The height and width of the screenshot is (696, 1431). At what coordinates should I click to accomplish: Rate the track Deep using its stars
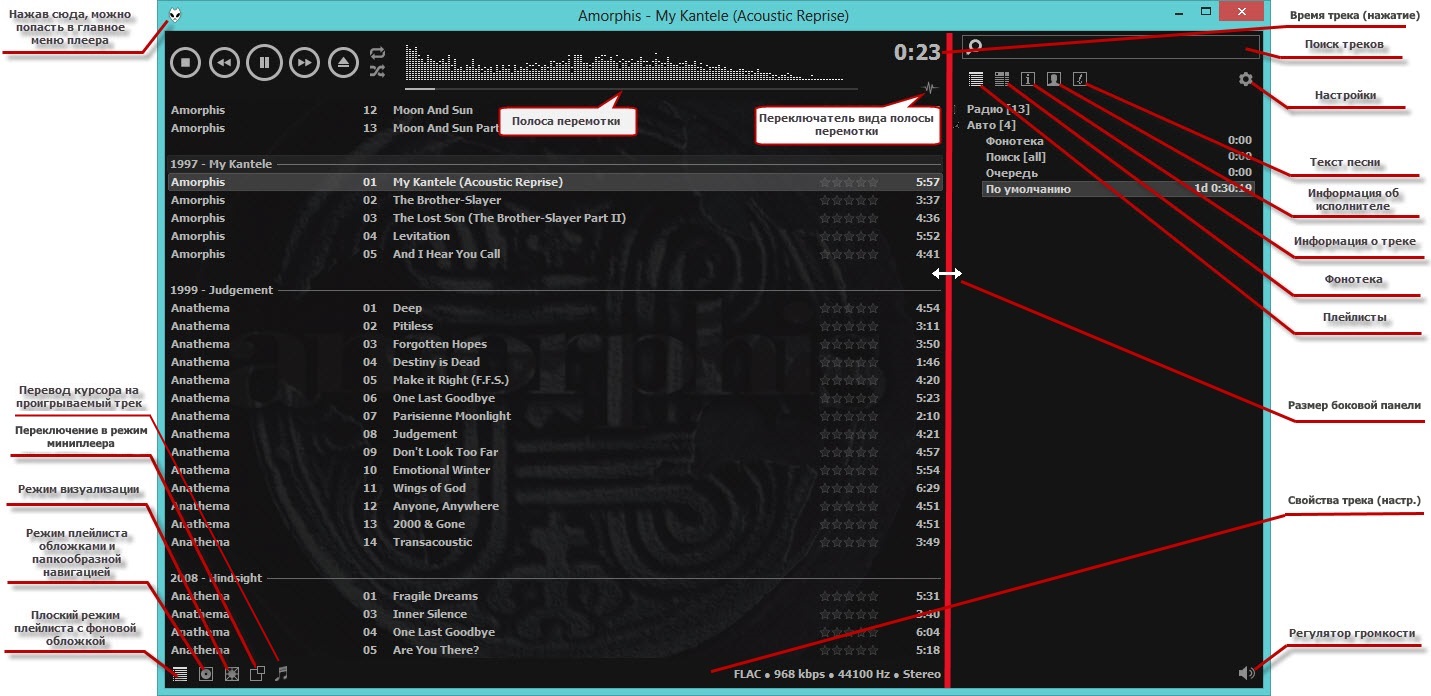pyautogui.click(x=849, y=308)
